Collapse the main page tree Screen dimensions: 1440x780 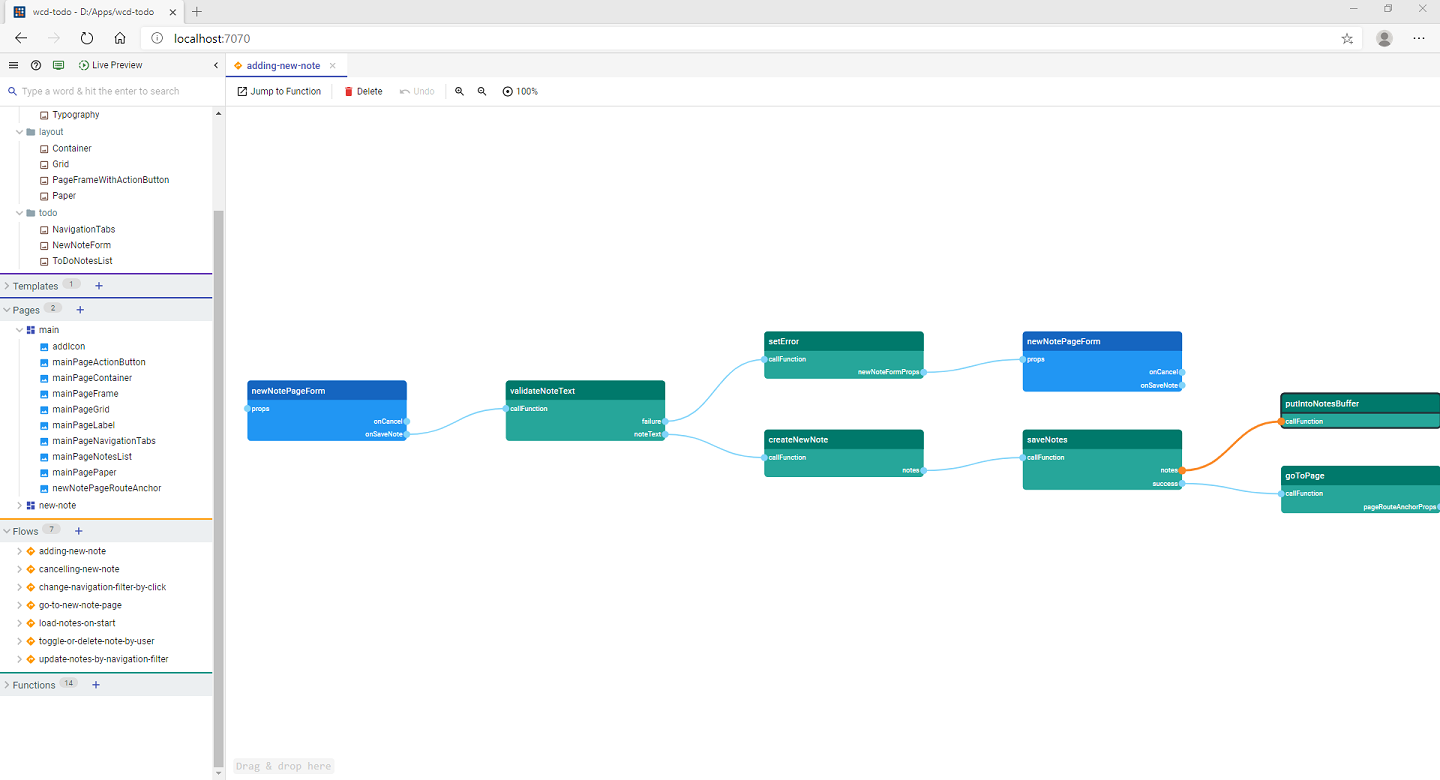[x=19, y=330]
